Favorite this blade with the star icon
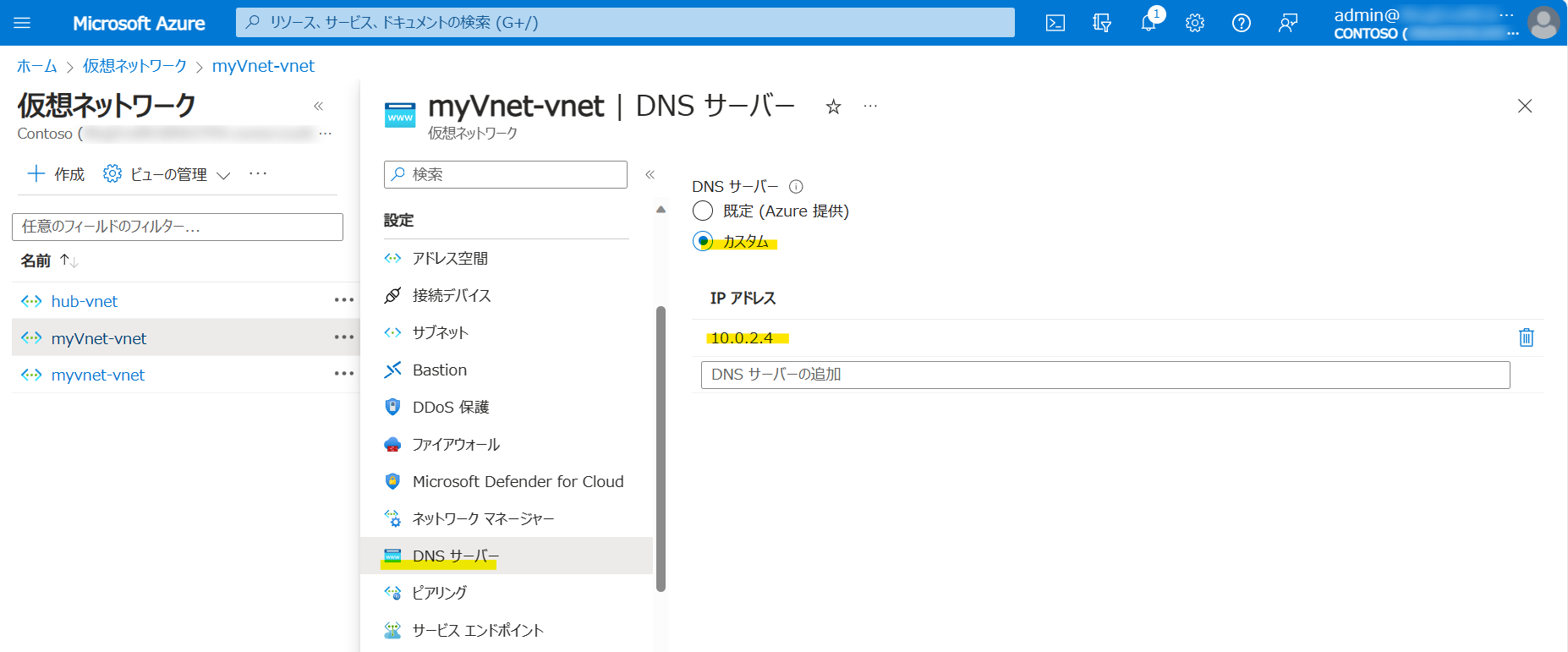This screenshot has height=652, width=1568. point(833,107)
